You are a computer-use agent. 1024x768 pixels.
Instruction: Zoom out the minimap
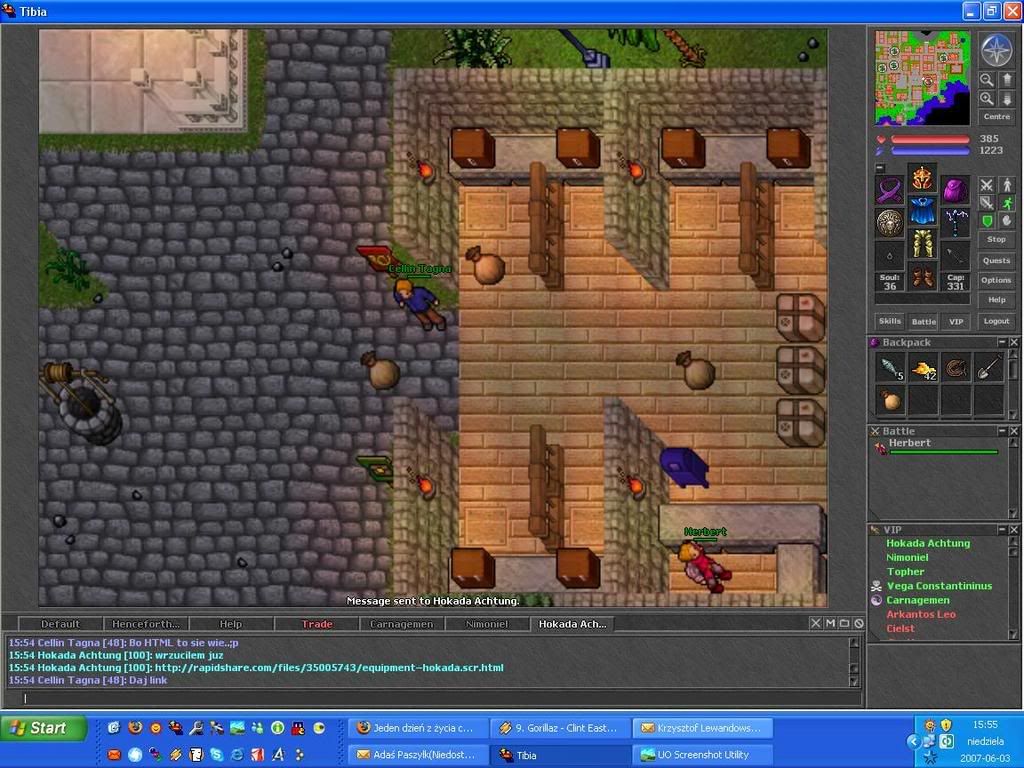click(x=987, y=80)
